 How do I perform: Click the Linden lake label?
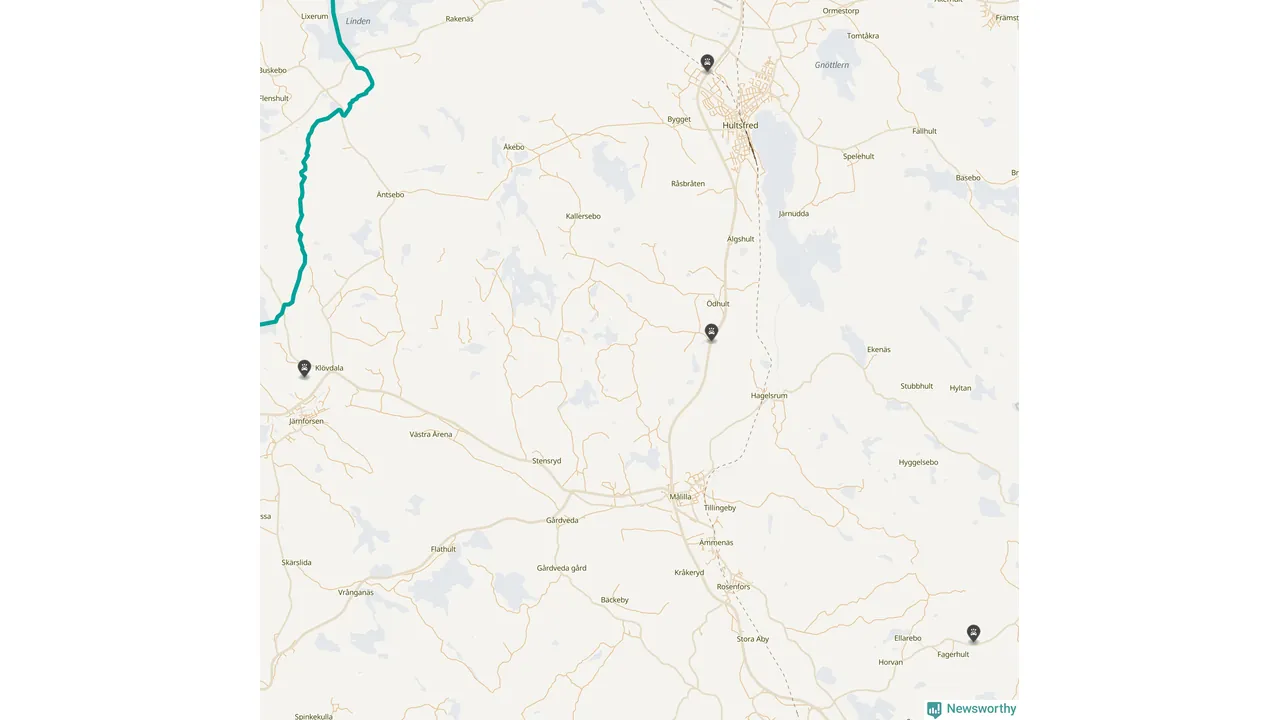pos(357,21)
